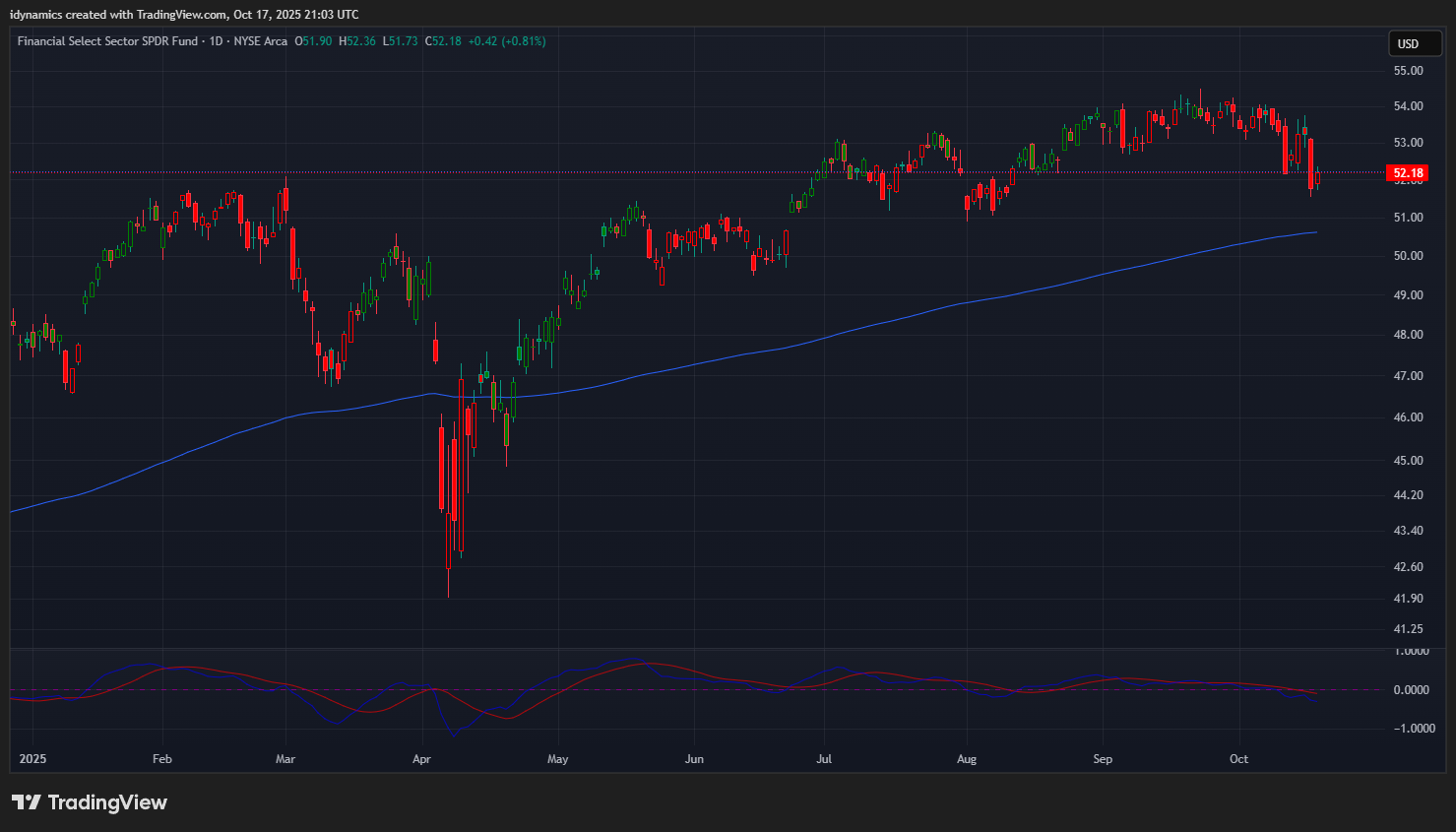Select the Apr marker on the time axis
This screenshot has height=832, width=1456.
pos(421,759)
